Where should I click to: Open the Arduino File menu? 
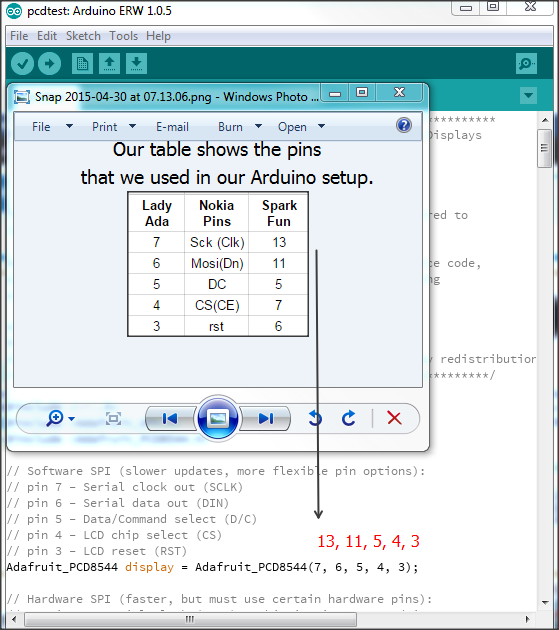point(19,36)
